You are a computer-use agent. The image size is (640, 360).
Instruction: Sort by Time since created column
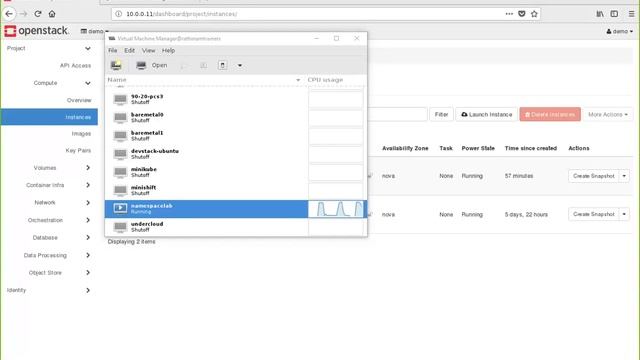coord(531,148)
